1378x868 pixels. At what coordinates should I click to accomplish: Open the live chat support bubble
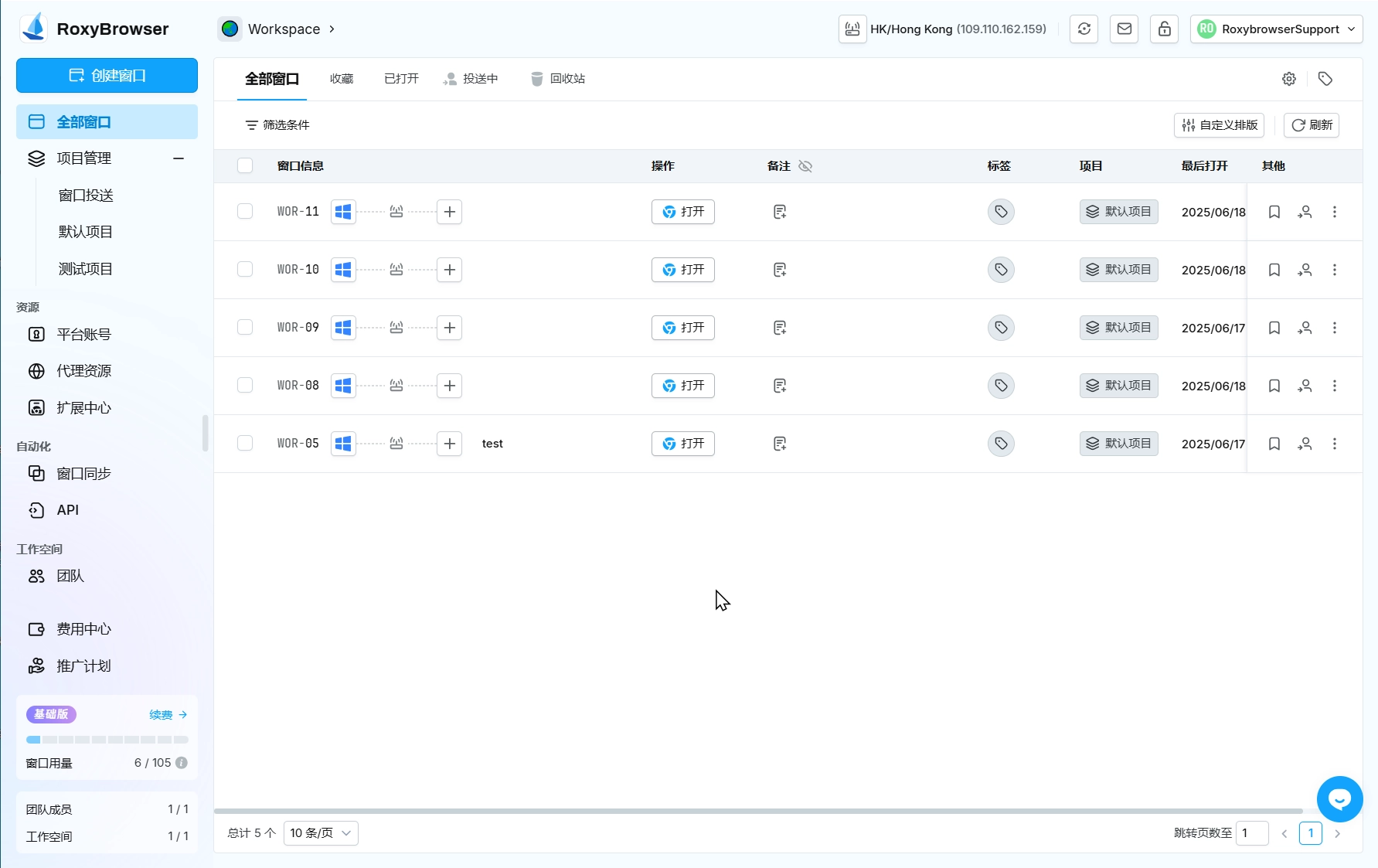point(1339,799)
